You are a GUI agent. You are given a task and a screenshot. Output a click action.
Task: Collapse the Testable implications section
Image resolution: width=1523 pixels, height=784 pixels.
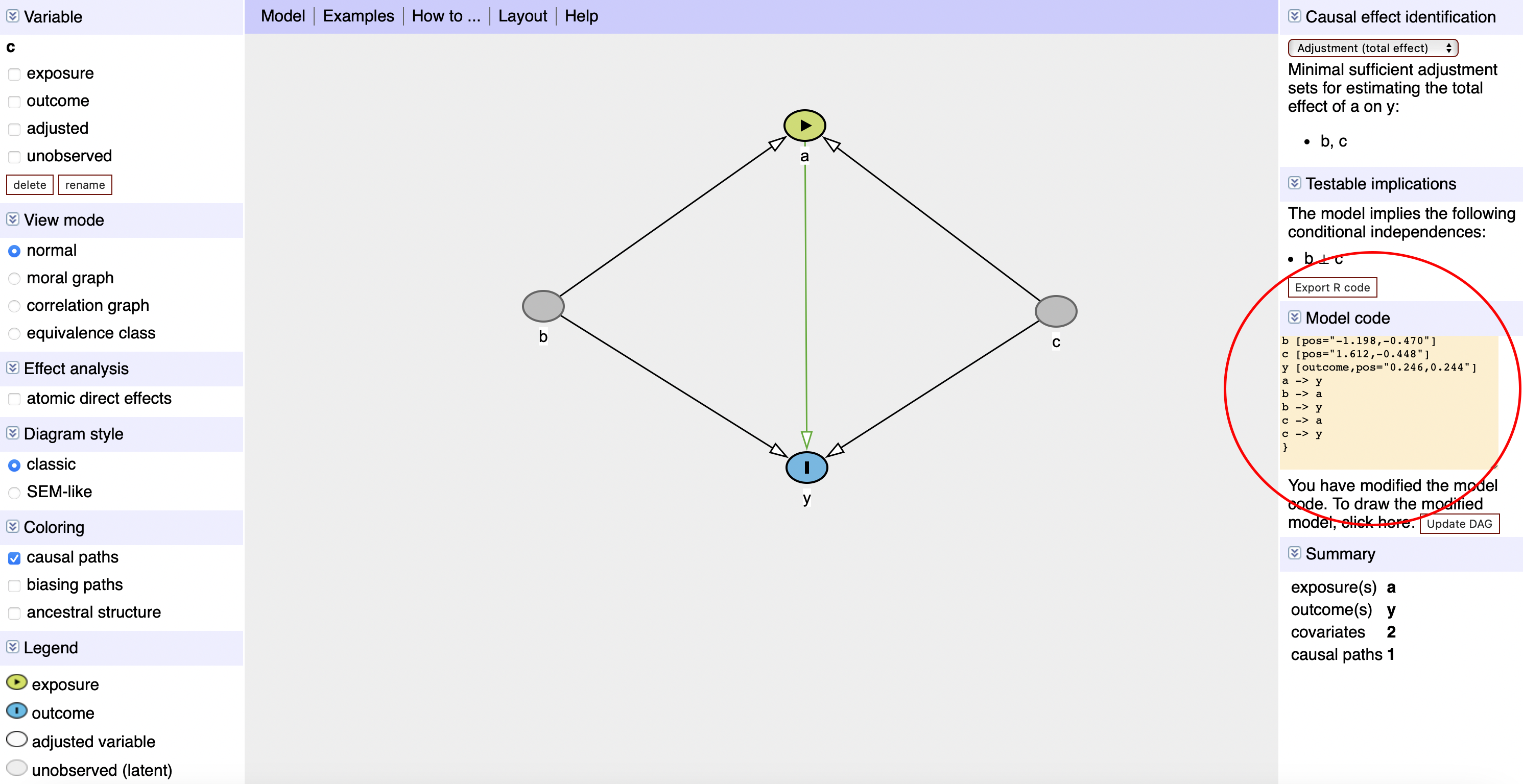(x=1294, y=183)
